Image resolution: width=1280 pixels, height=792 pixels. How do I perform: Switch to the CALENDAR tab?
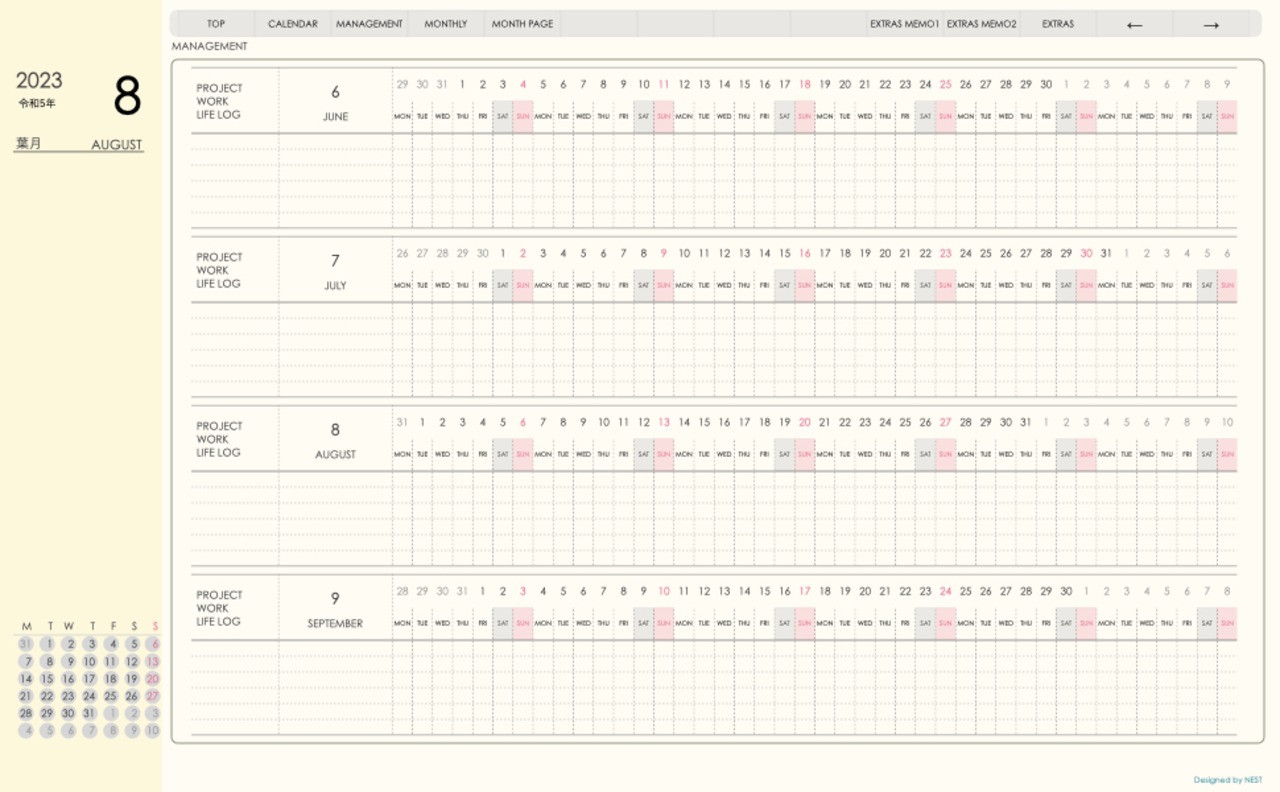(x=293, y=24)
